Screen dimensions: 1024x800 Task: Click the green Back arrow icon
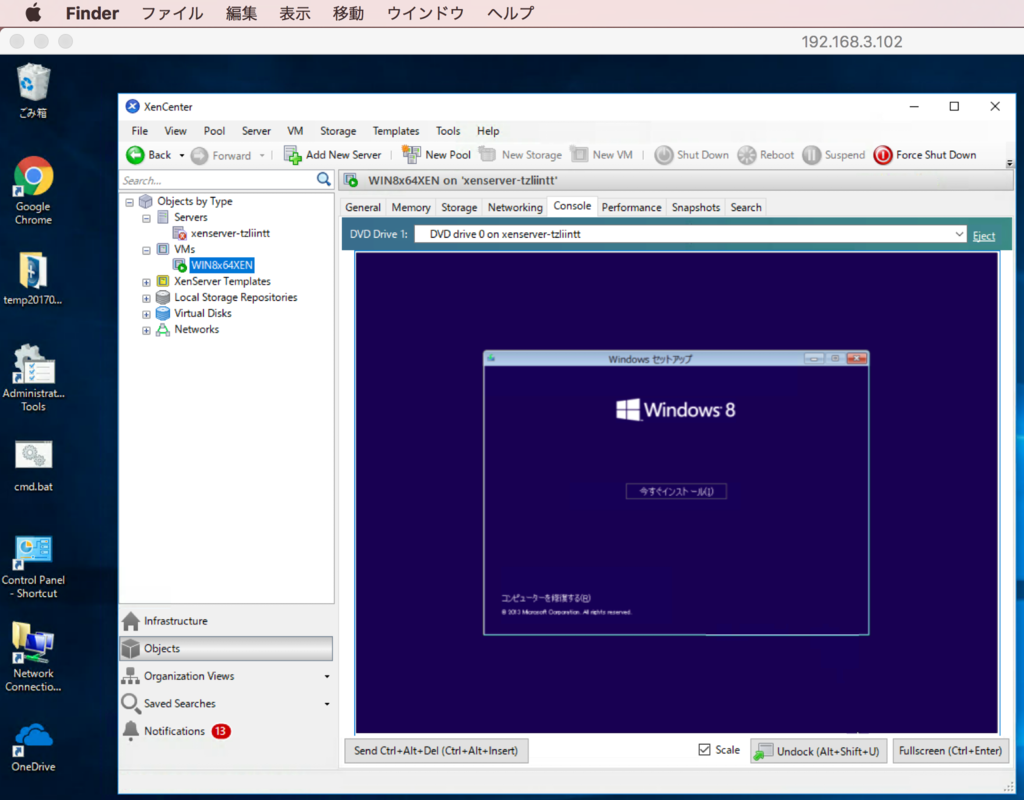[135, 155]
